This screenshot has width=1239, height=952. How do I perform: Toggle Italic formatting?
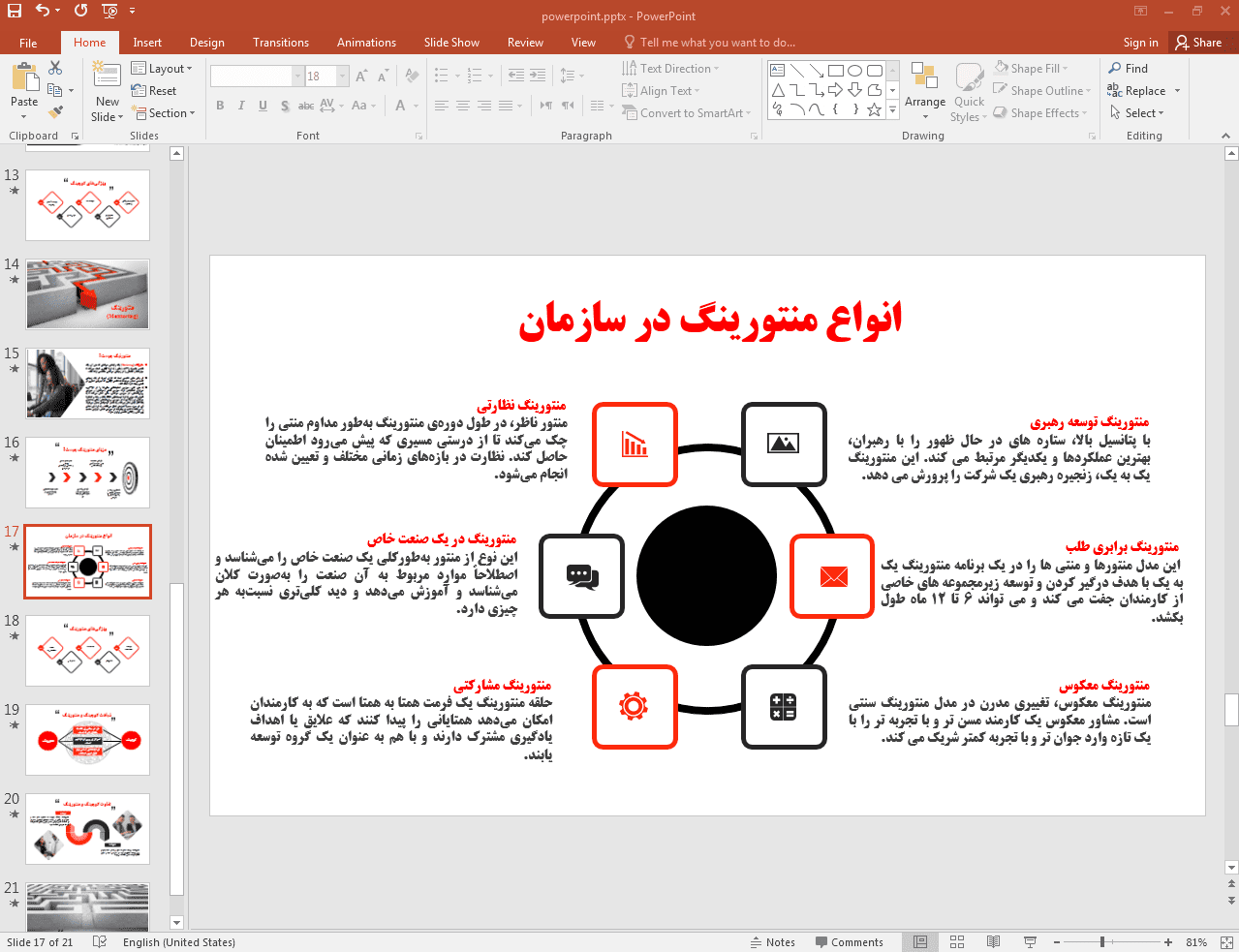pyautogui.click(x=241, y=106)
